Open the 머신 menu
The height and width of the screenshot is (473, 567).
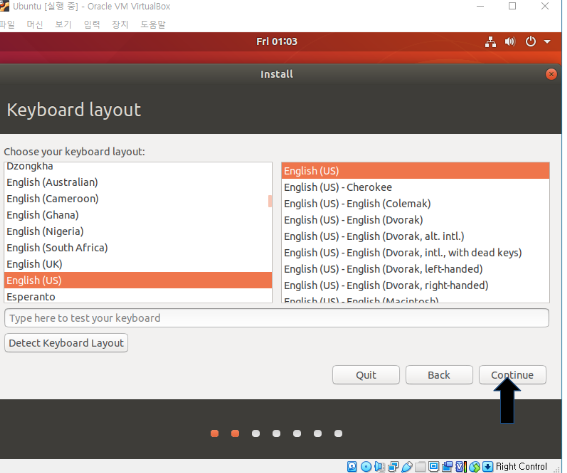35,25
